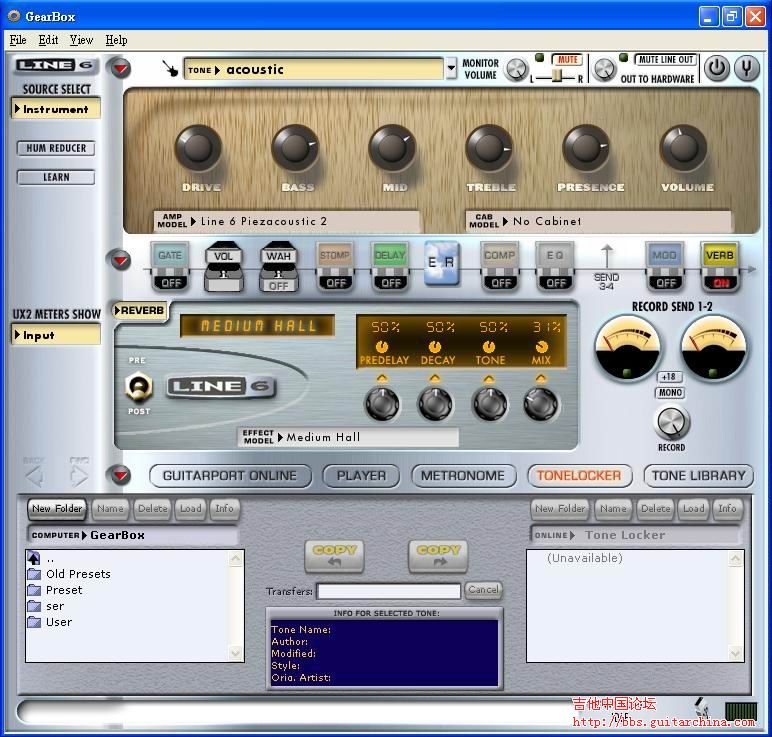Click the Transfers text field

389,591
